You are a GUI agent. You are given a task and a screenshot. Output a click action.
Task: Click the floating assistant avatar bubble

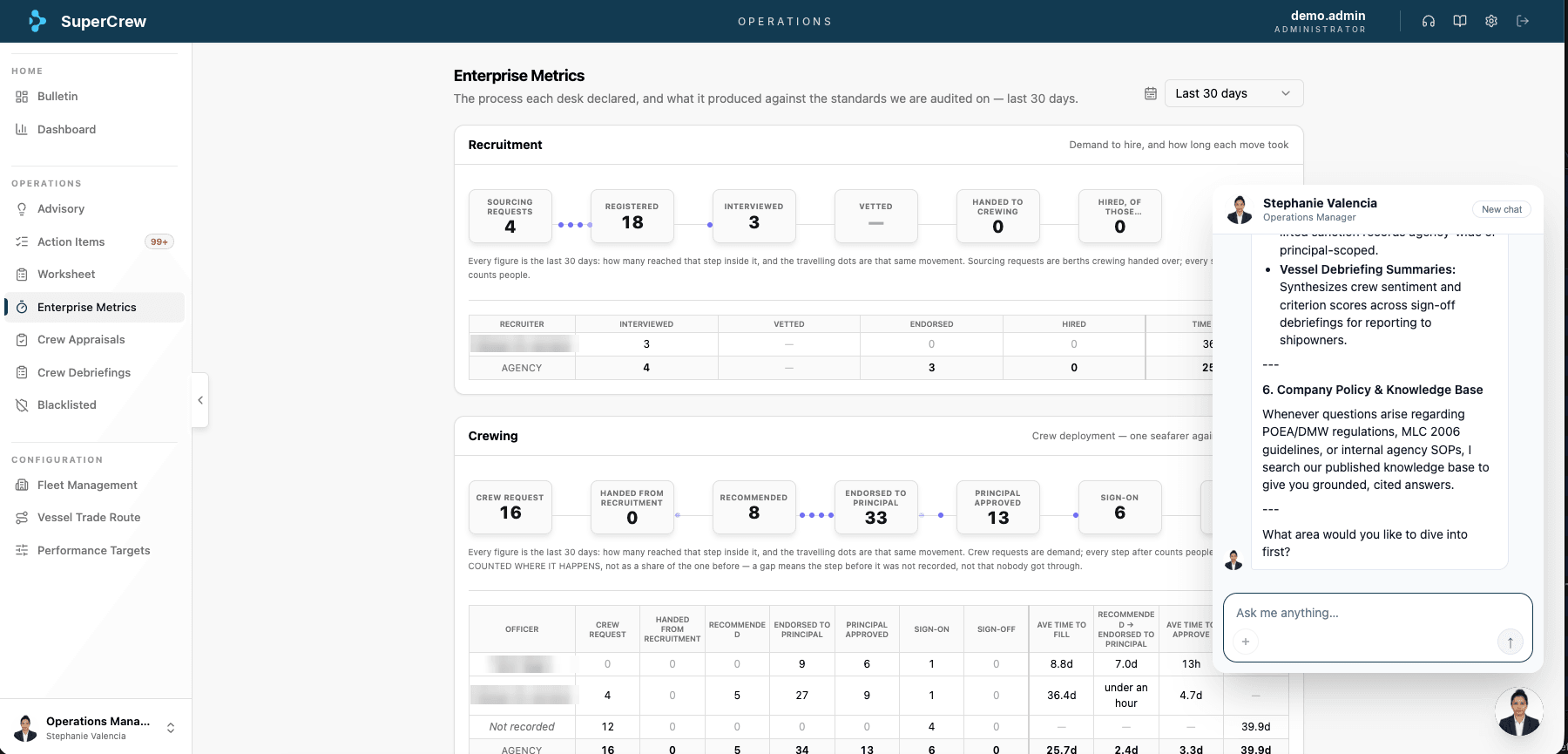[1518, 711]
